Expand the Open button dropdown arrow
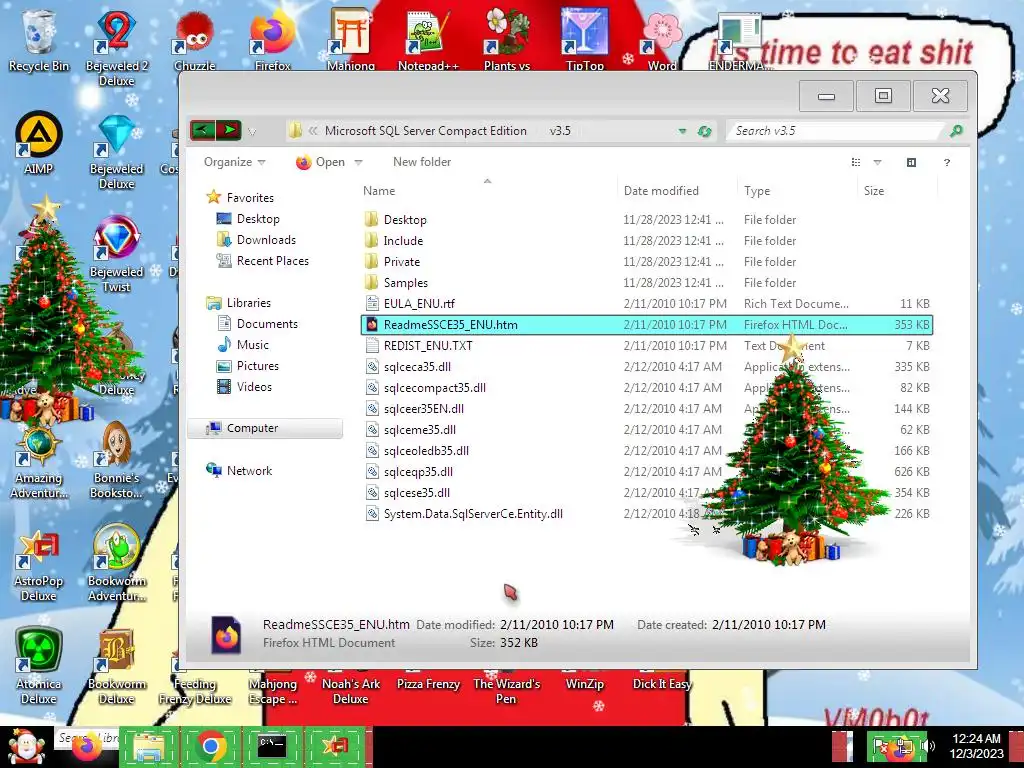This screenshot has width=1024, height=768. [358, 162]
